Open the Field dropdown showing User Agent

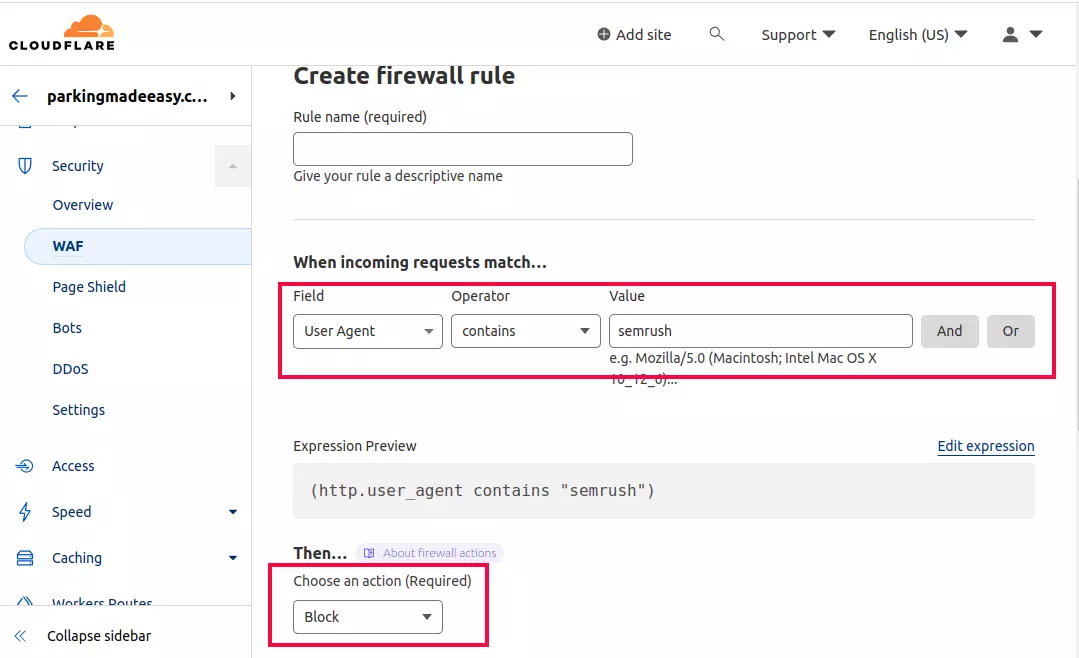click(x=367, y=331)
